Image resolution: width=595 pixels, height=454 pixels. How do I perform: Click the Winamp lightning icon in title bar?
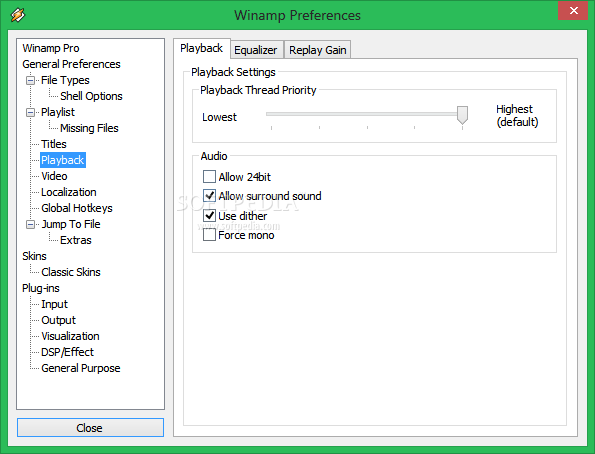(x=18, y=15)
